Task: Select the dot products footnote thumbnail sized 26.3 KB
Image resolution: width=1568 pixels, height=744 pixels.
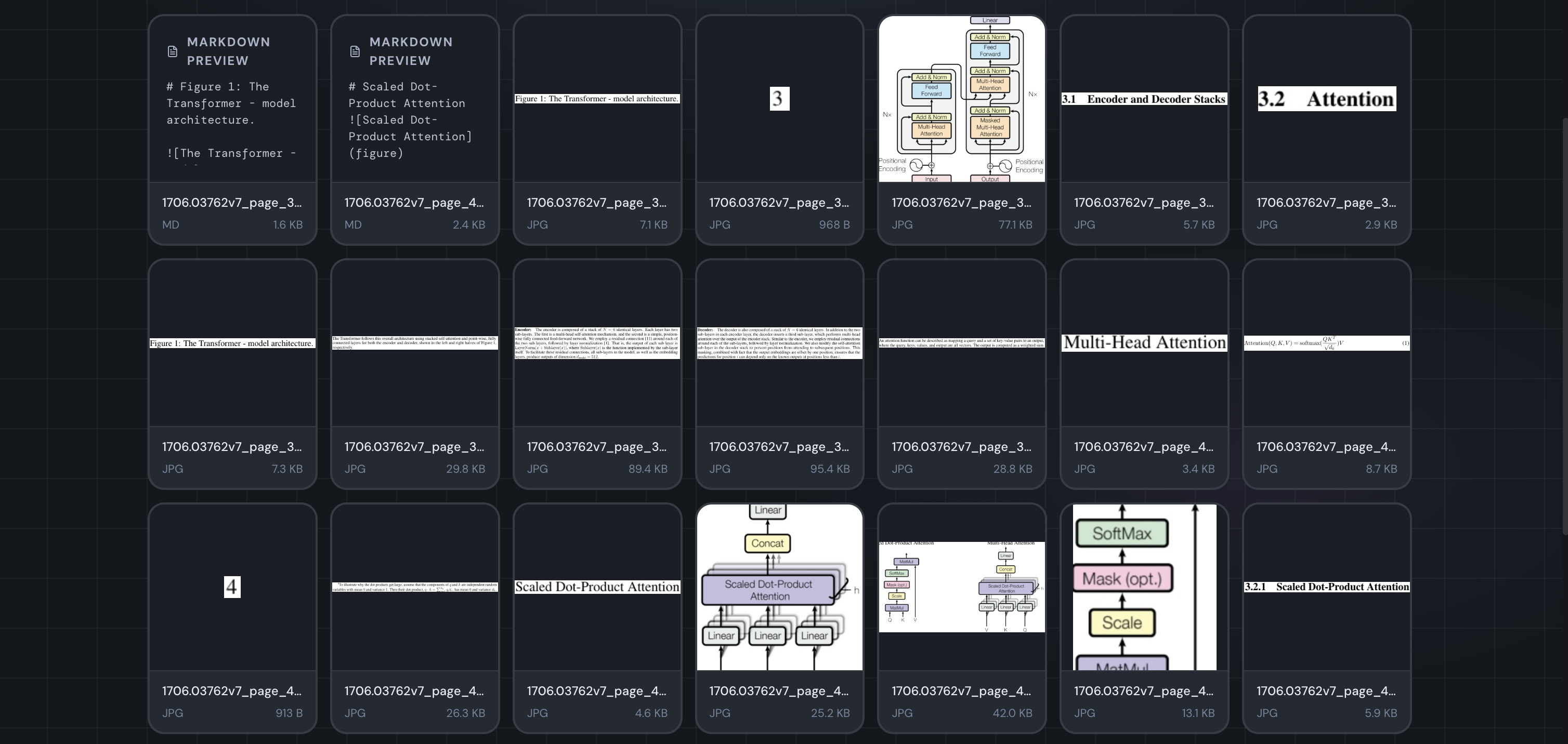Action: click(414, 587)
